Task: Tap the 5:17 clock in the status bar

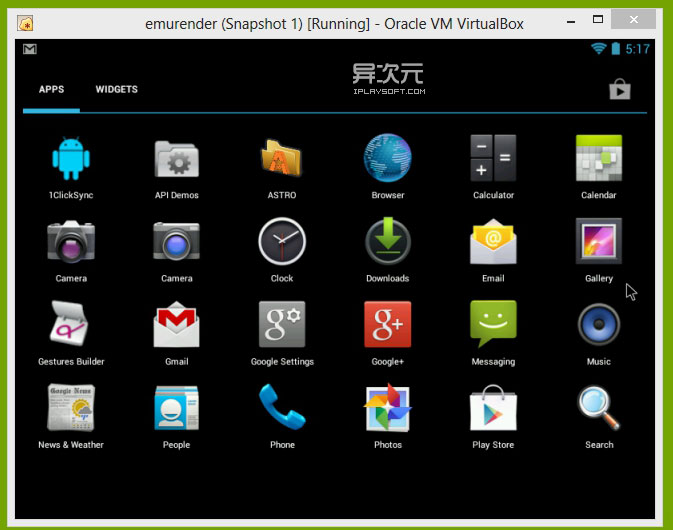Action: 637,49
